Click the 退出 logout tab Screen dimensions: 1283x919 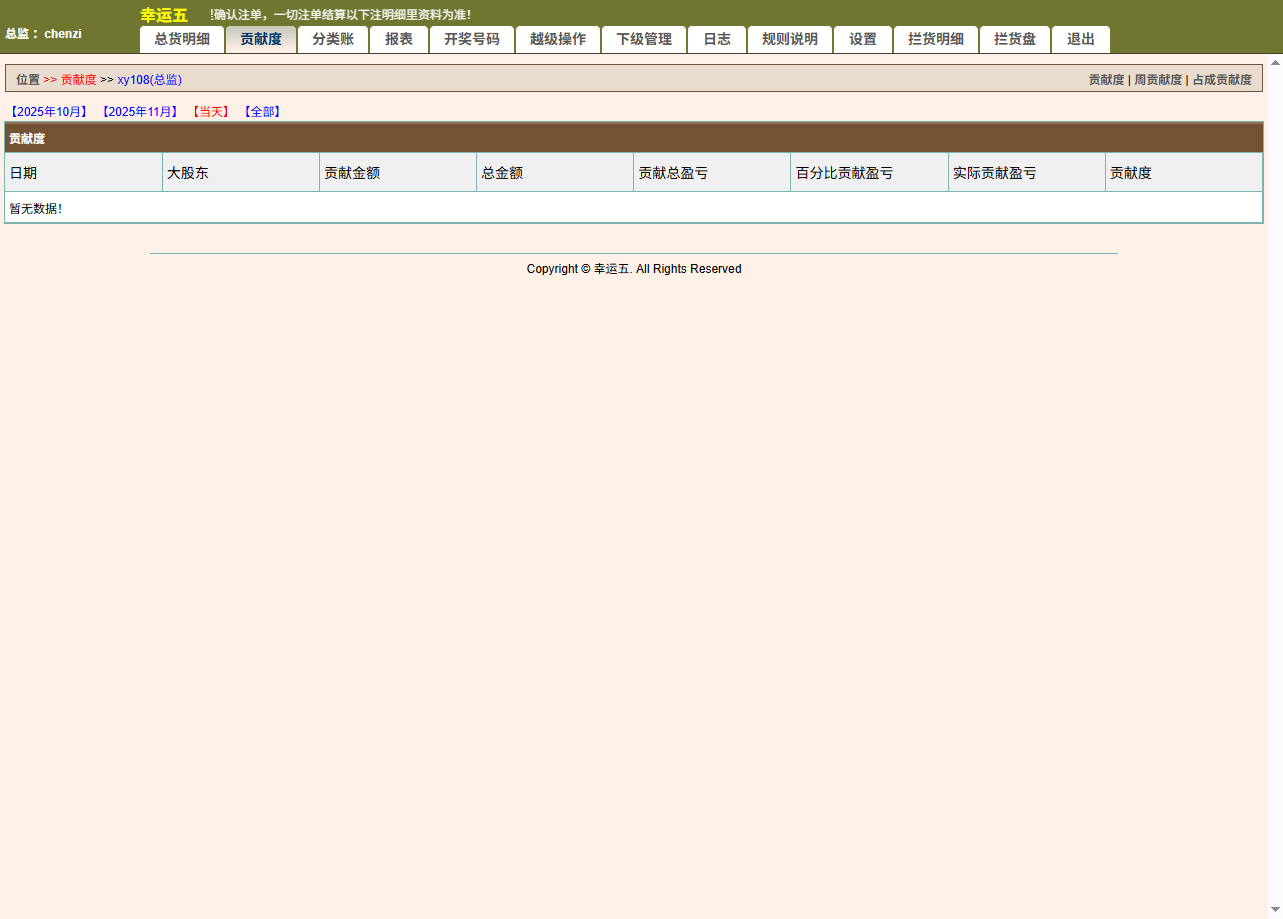tap(1081, 40)
